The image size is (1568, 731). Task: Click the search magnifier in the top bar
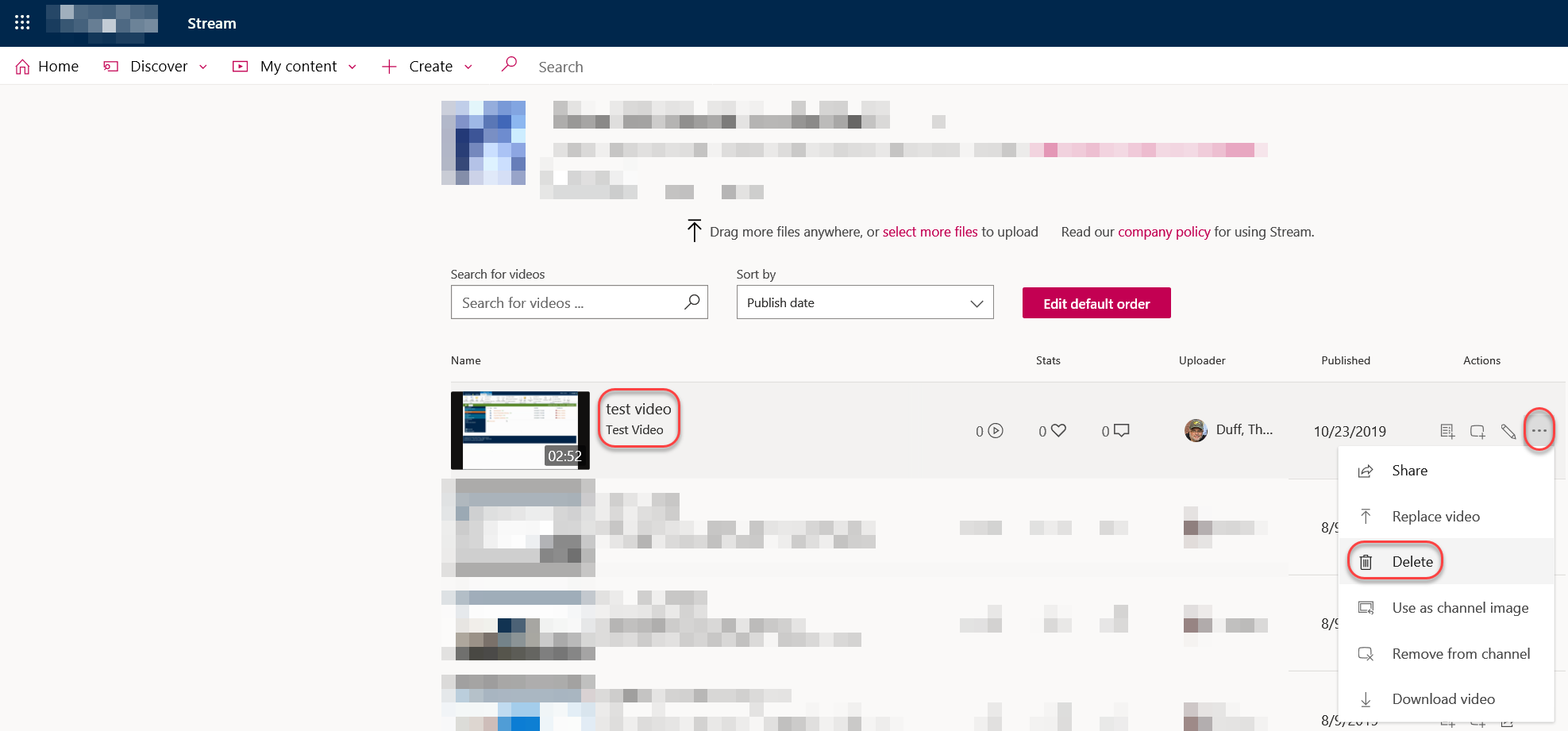coord(509,65)
